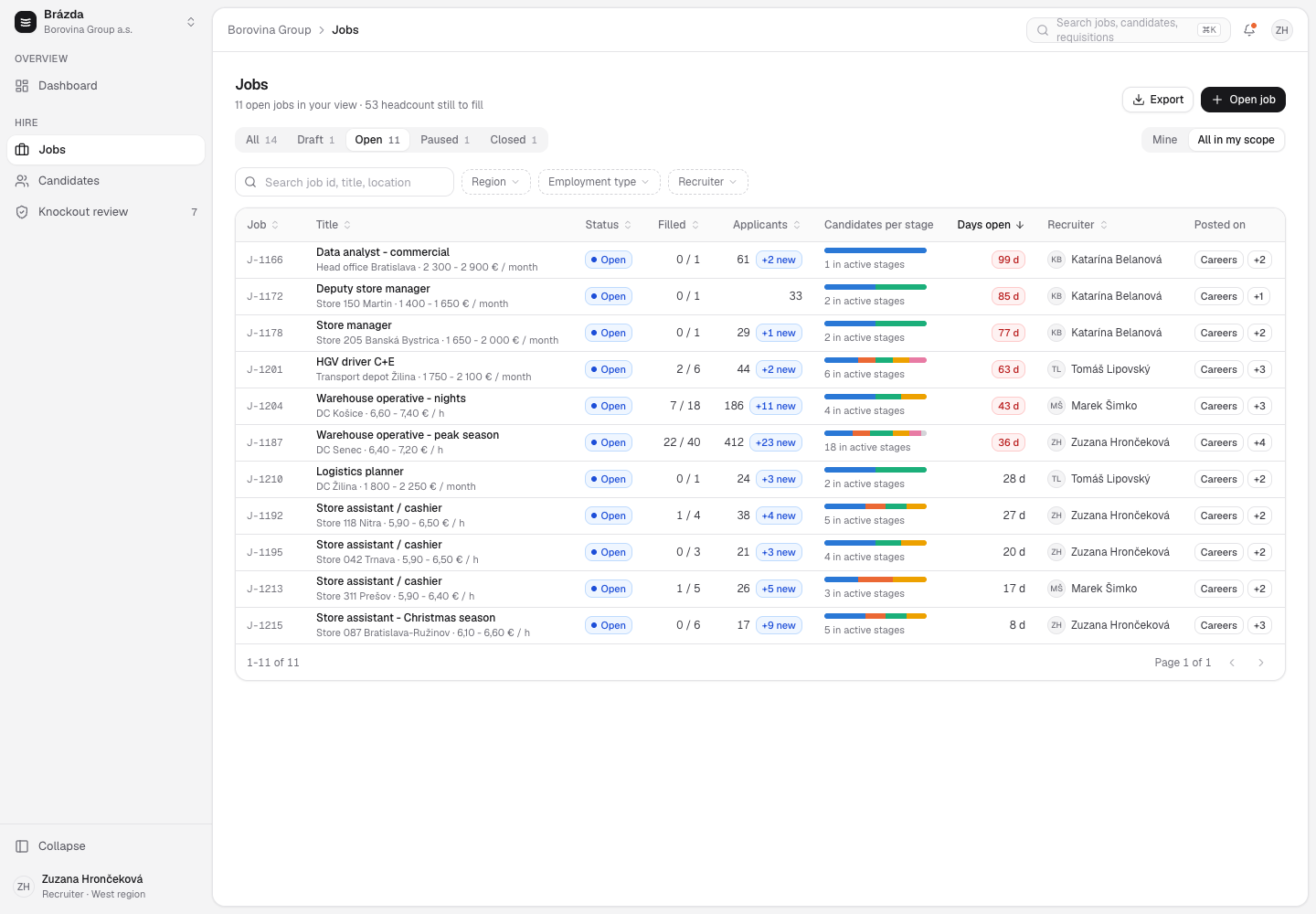
Task: Click the Export button
Action: [x=1158, y=100]
